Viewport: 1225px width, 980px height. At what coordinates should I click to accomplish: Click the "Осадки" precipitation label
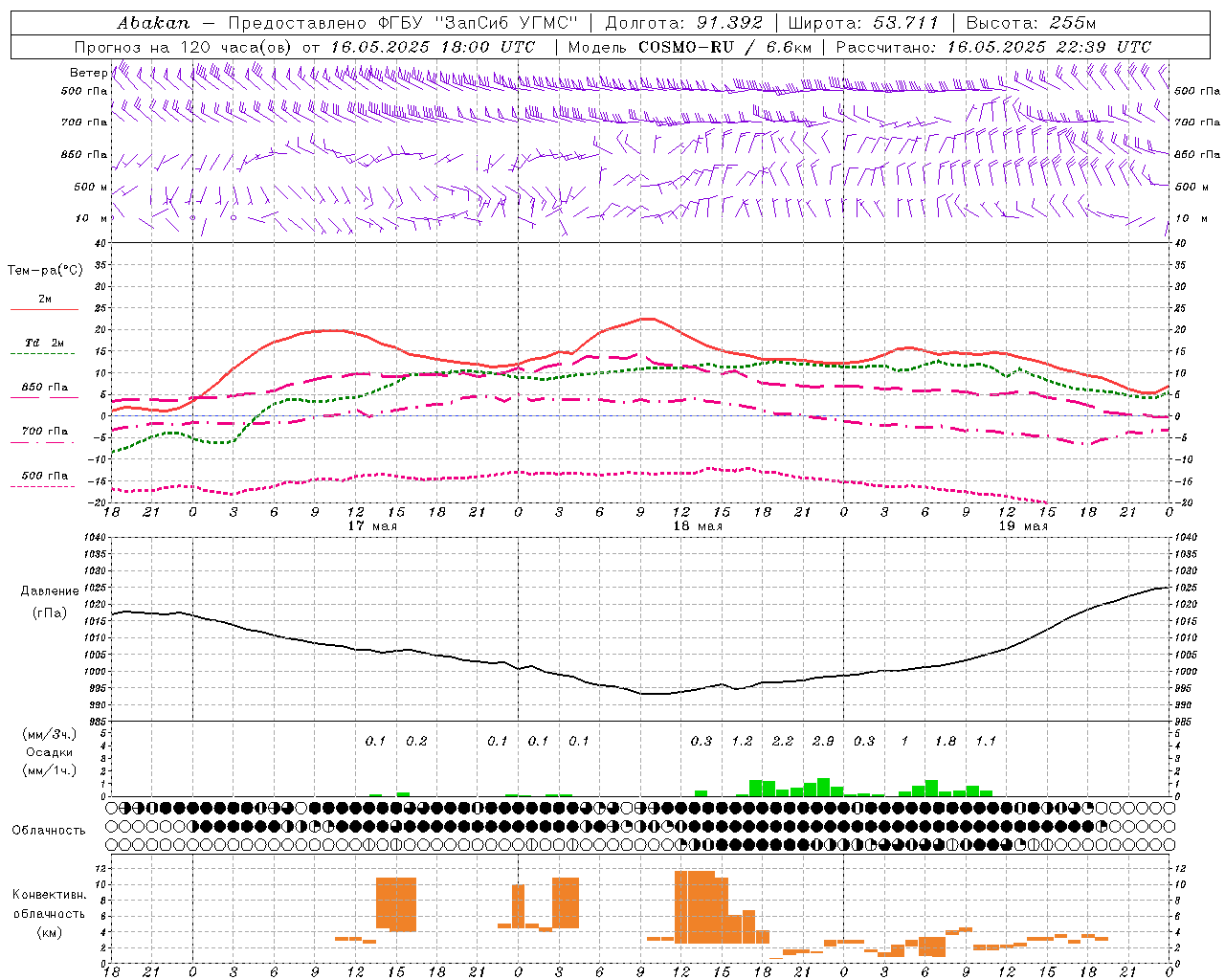[50, 752]
